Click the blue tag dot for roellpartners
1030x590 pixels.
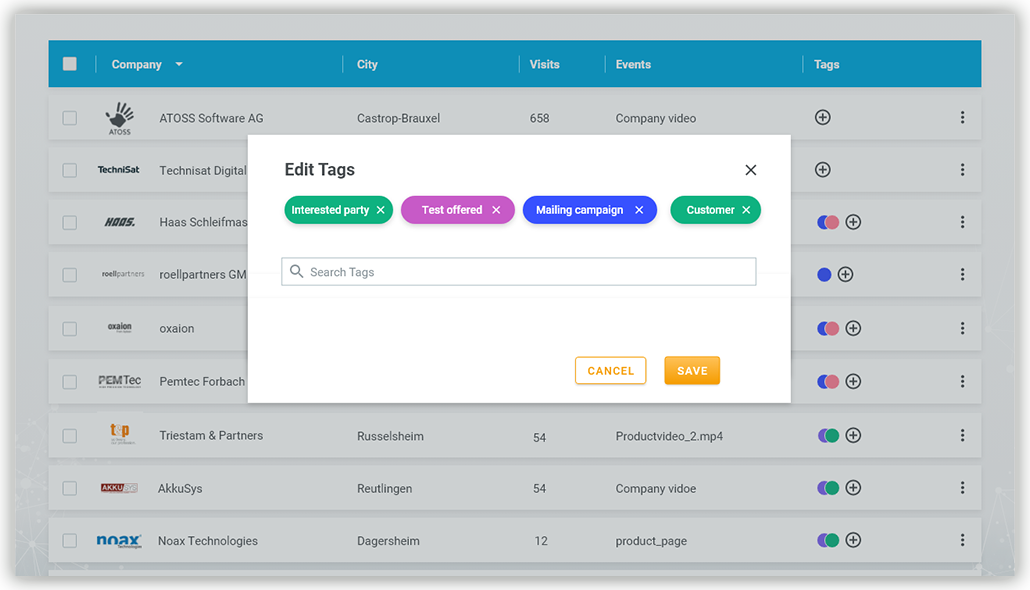pyautogui.click(x=824, y=274)
